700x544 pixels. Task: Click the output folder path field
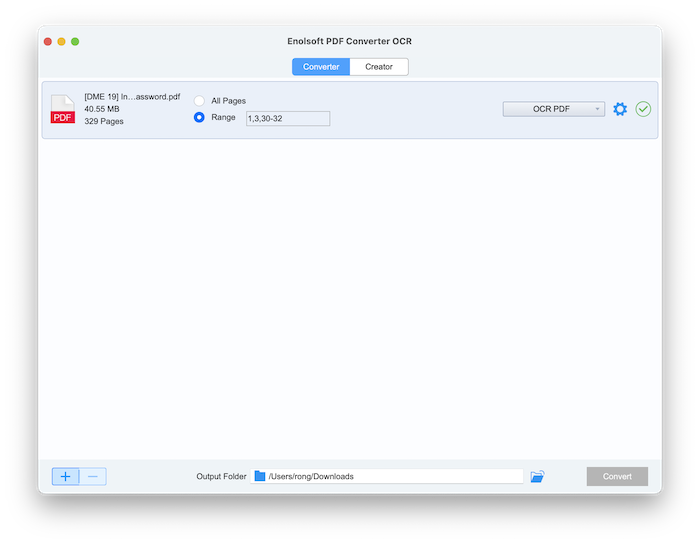click(387, 476)
